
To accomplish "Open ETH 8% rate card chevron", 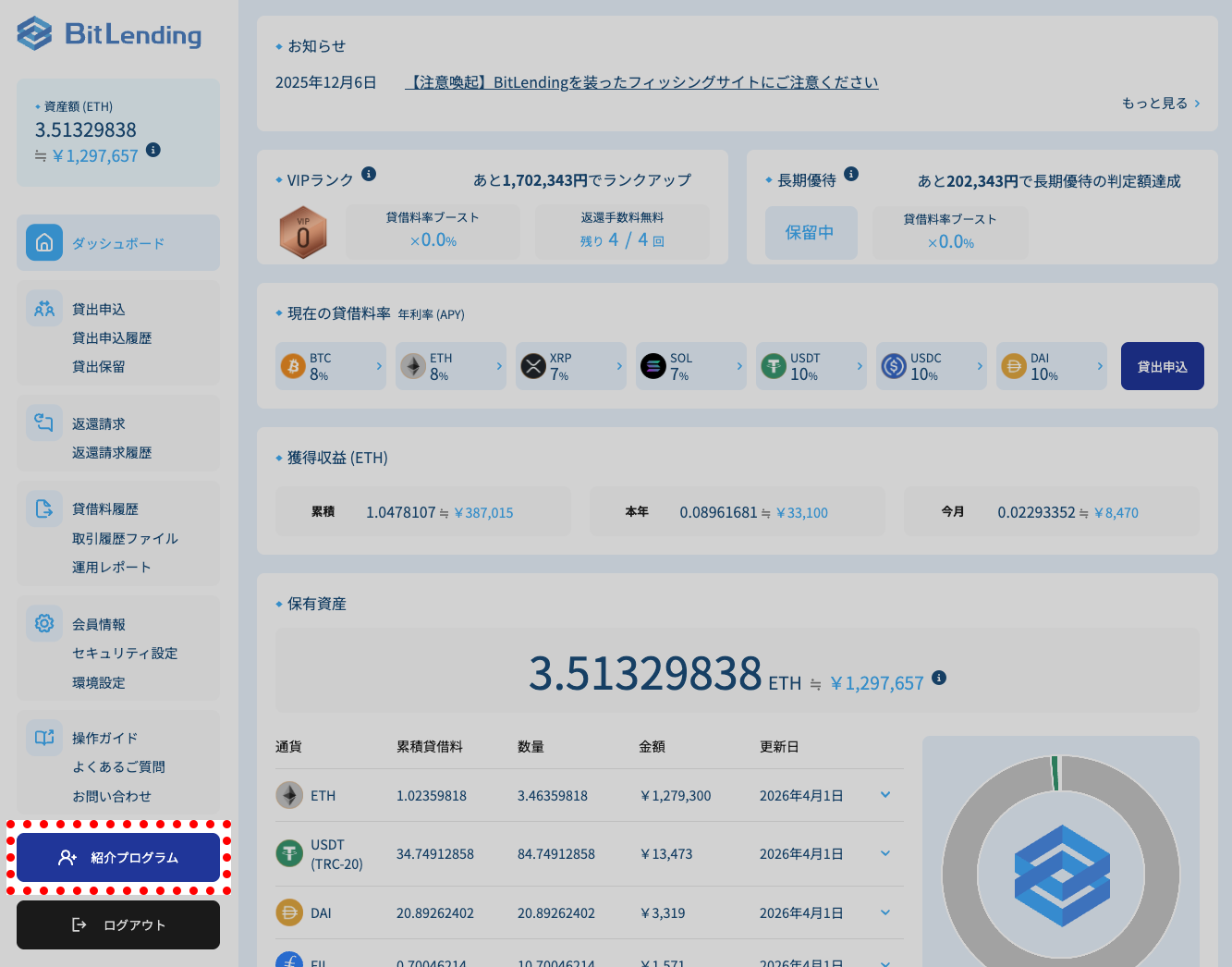I will tap(499, 366).
